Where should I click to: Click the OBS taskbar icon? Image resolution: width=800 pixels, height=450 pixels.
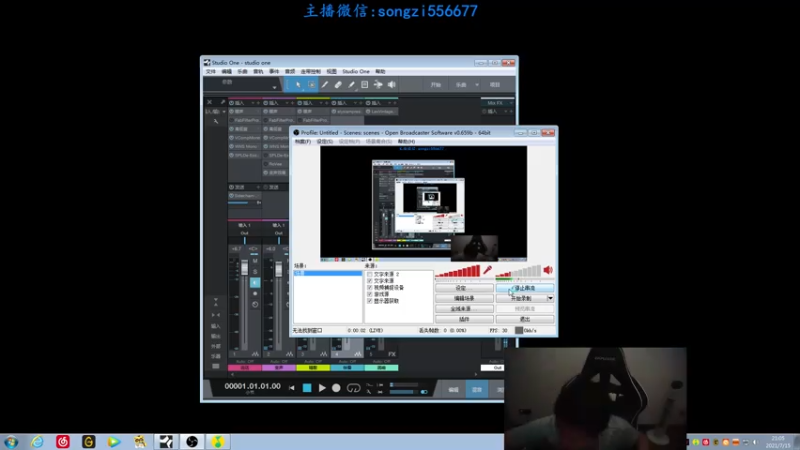coord(192,442)
